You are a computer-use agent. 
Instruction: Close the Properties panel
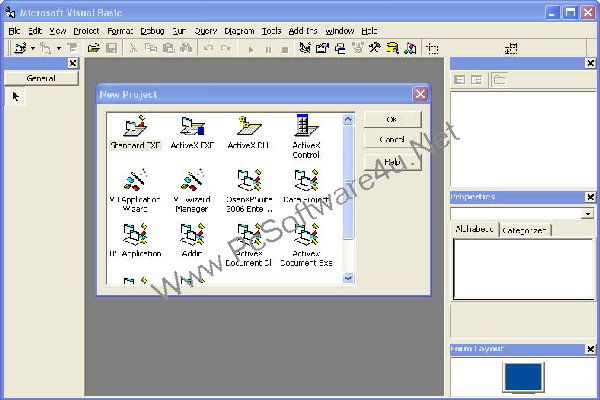click(x=590, y=197)
